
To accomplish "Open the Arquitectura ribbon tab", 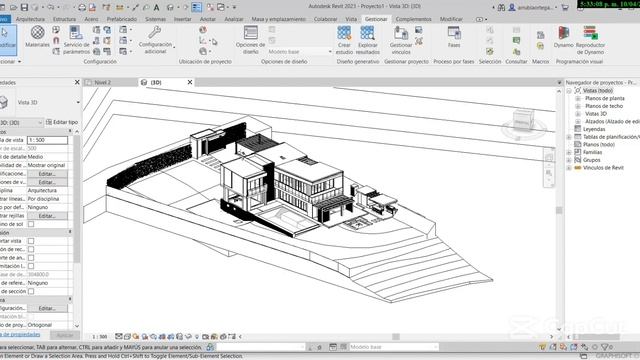I will (x=30, y=19).
